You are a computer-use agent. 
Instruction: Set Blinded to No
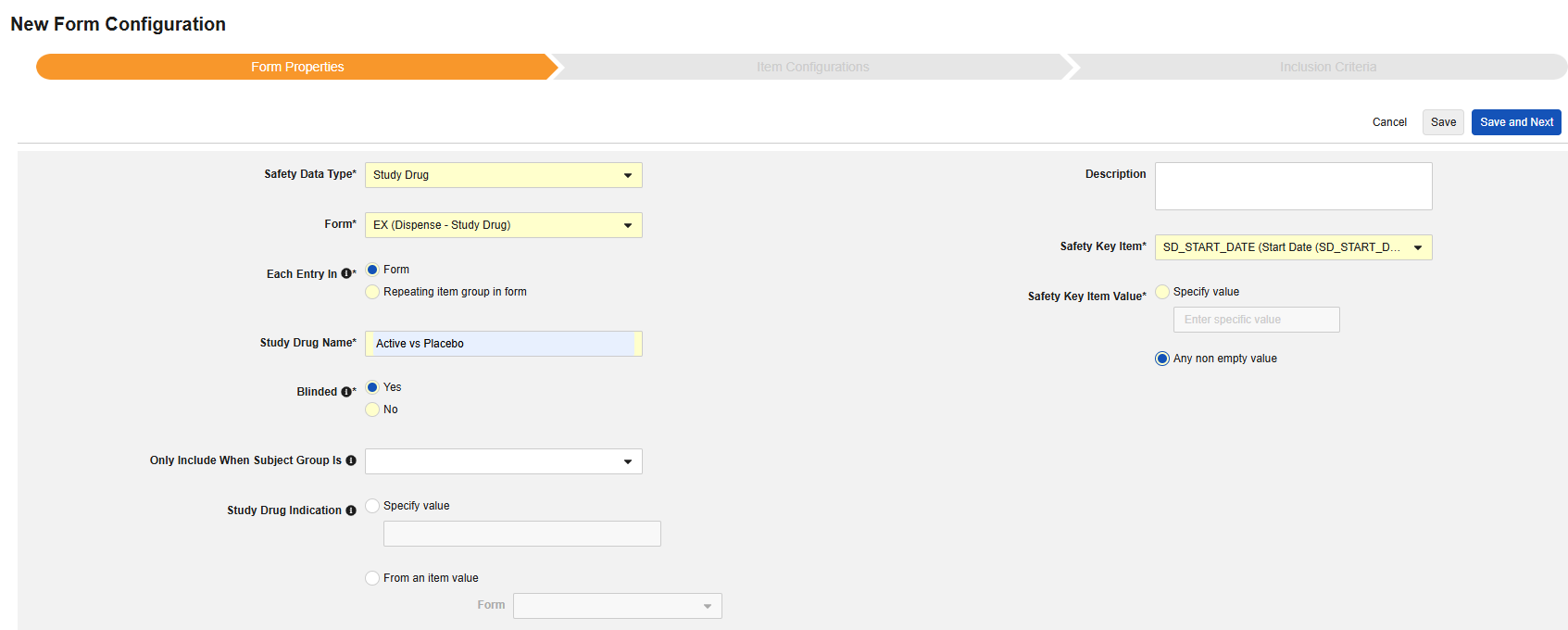372,409
